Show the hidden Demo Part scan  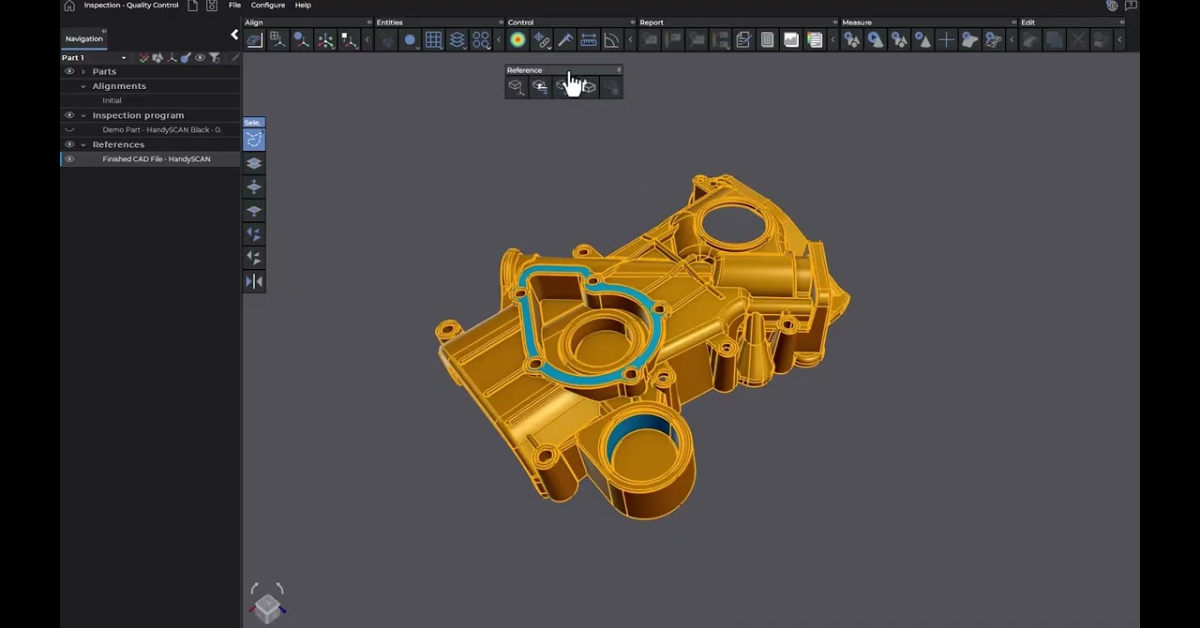(69, 130)
